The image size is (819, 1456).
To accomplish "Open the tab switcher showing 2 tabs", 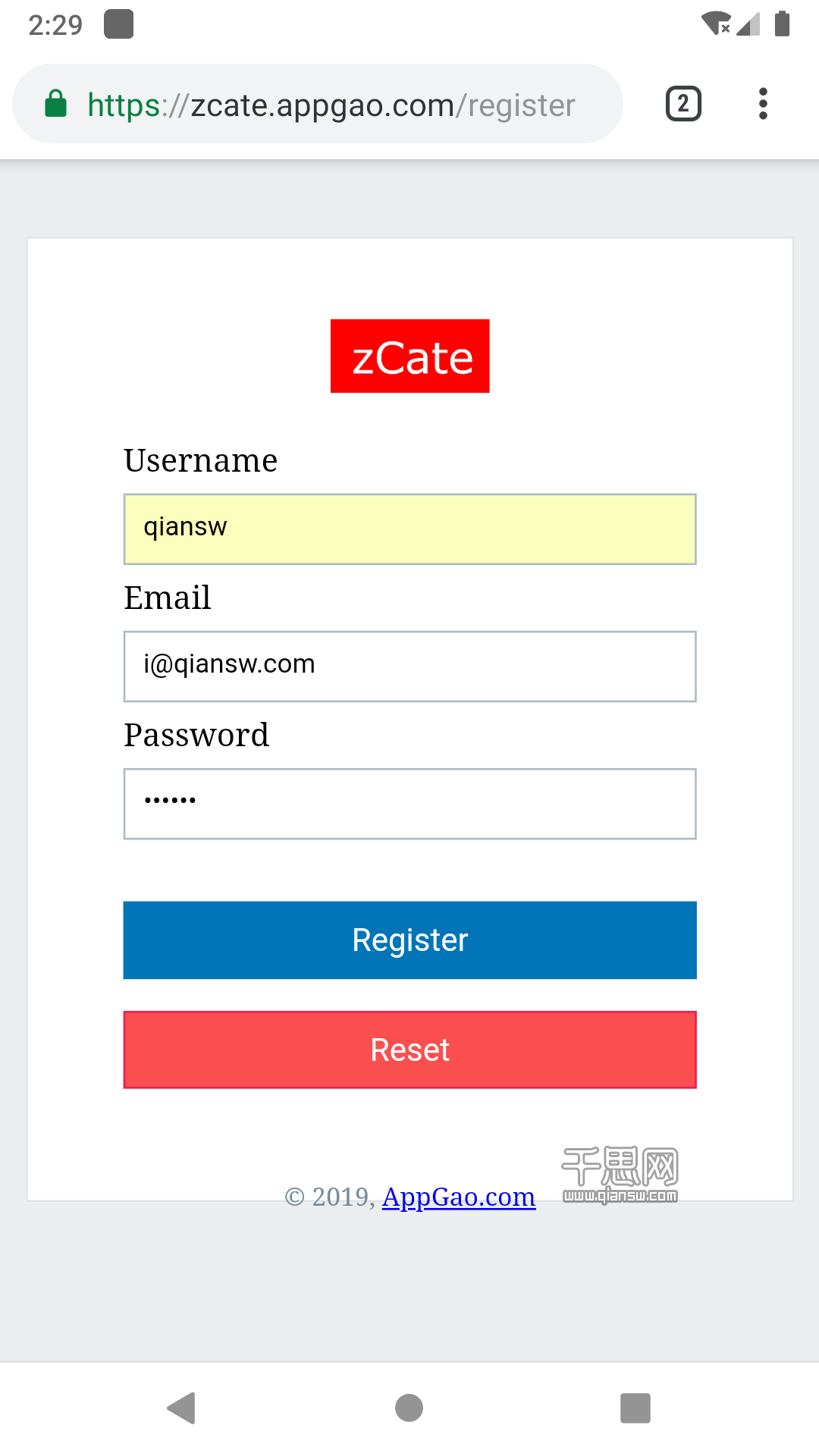I will pyautogui.click(x=683, y=104).
